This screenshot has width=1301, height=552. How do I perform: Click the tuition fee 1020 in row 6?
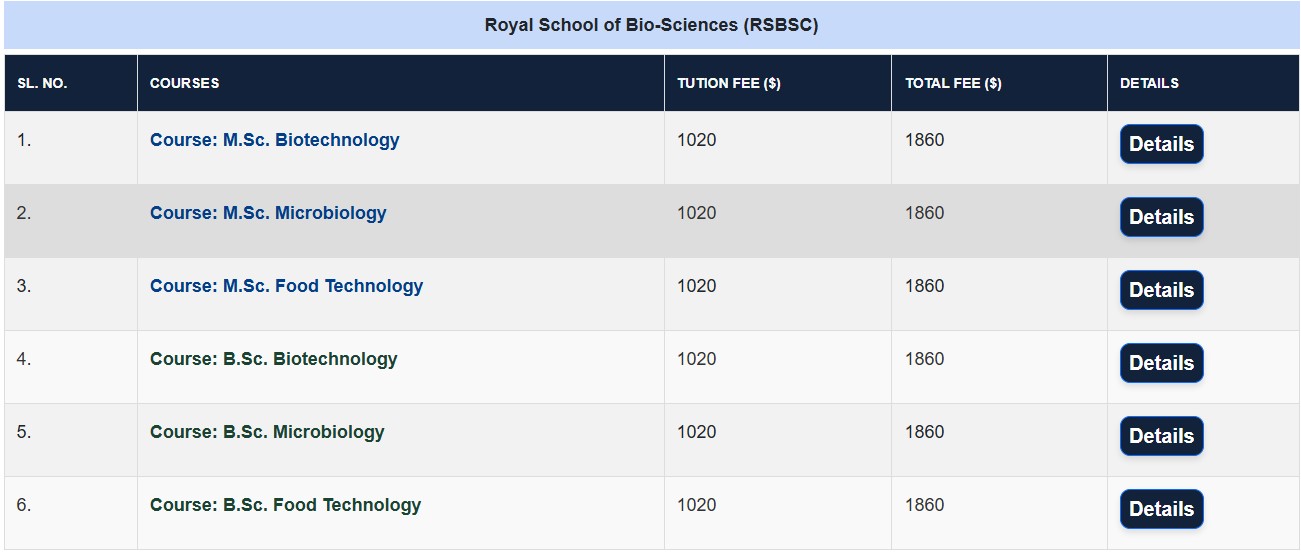696,505
